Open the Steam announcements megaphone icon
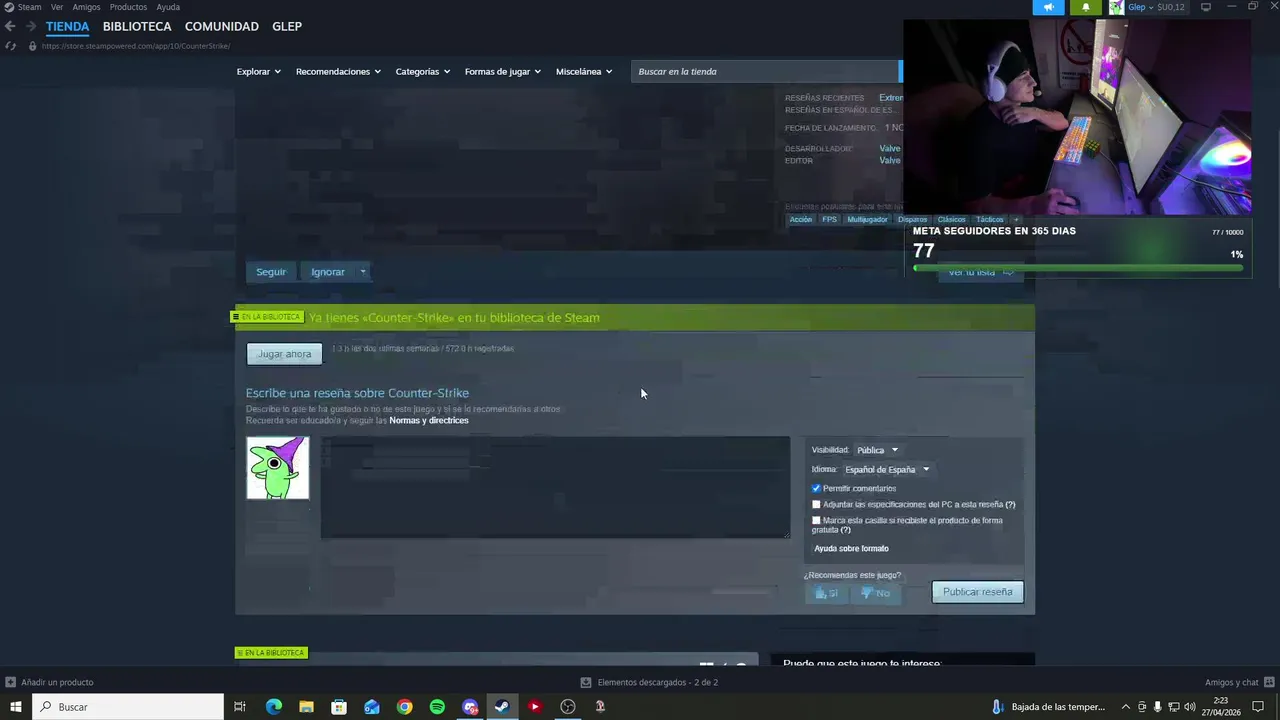 tap(1048, 7)
